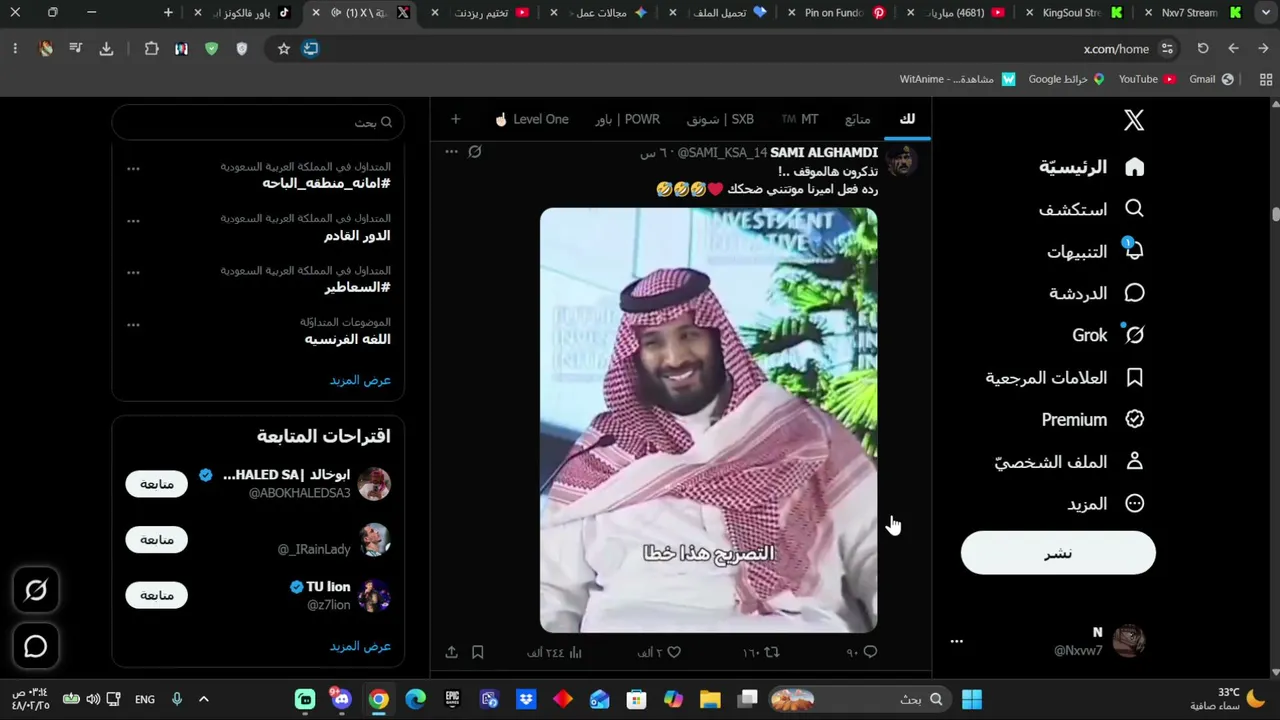Follow TU lion @z7lion with متابعة
Screen dimensions: 1280x720
click(x=157, y=596)
